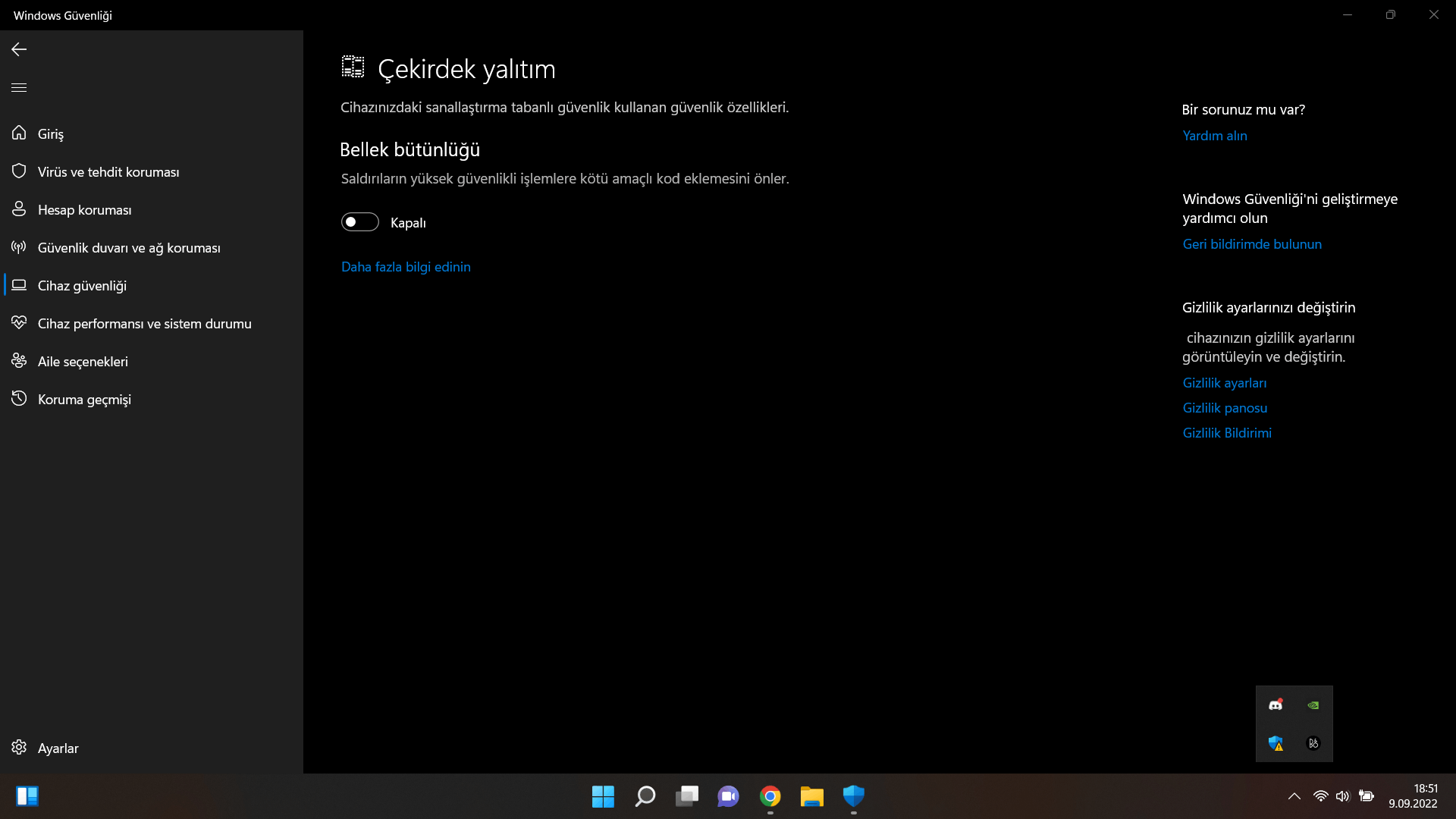Click Geri bildirimde bulunun link

1251,244
